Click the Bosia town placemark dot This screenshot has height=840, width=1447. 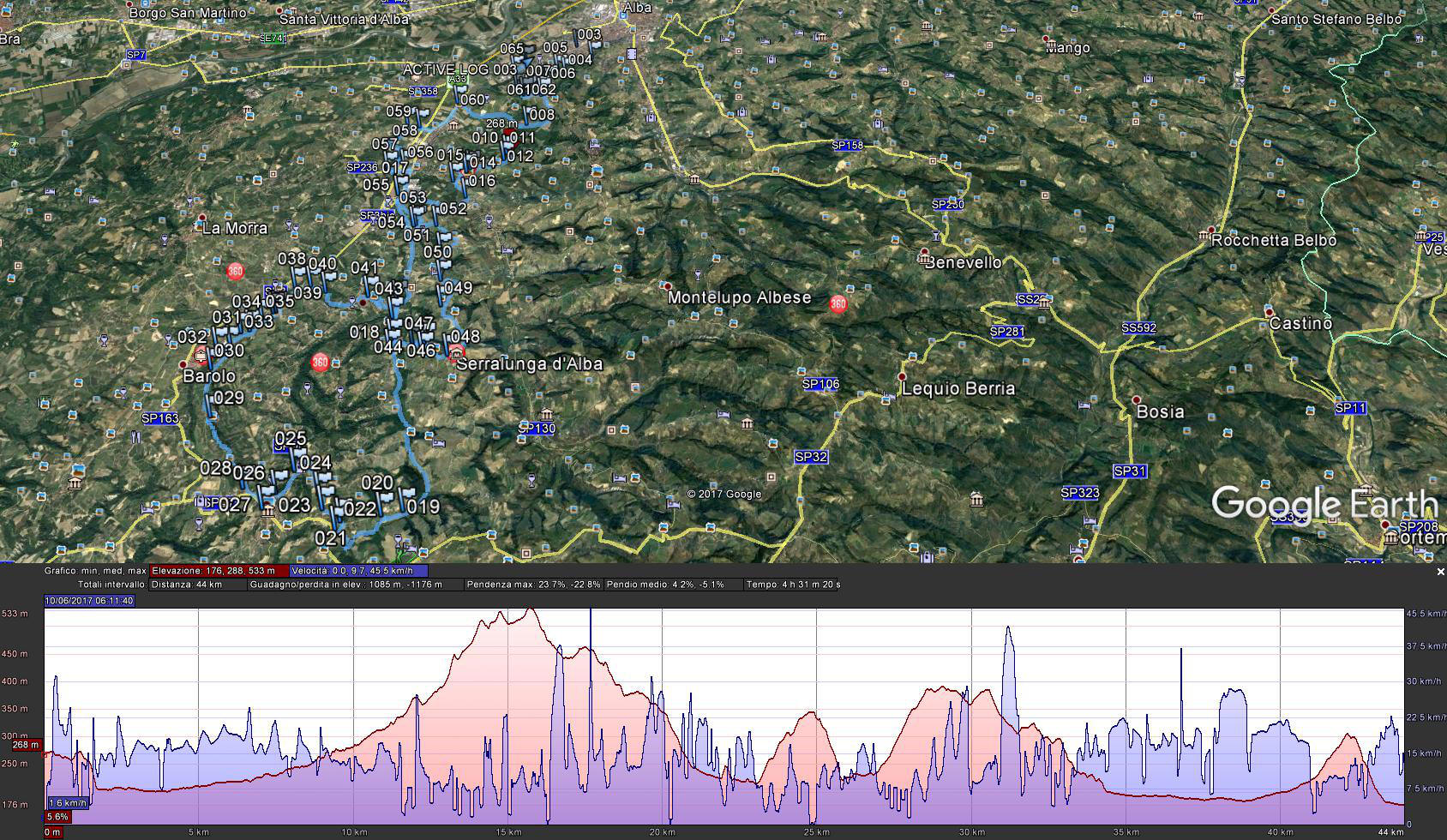(1137, 400)
